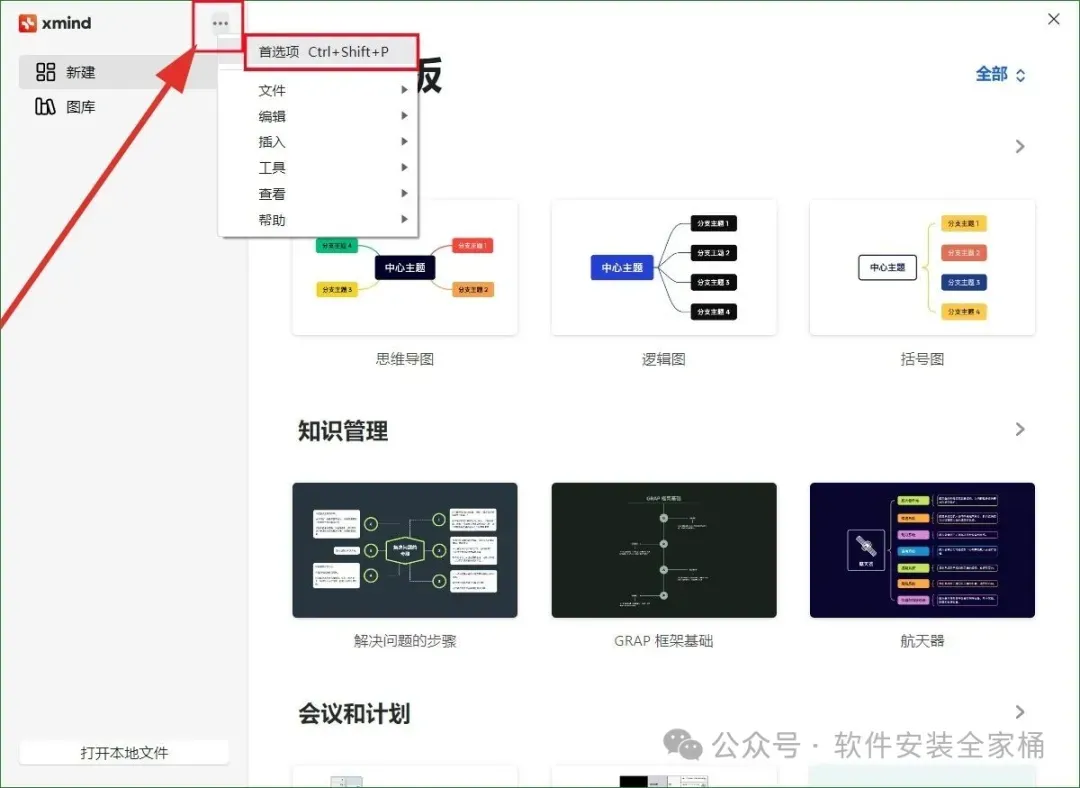Image resolution: width=1080 pixels, height=788 pixels.
Task: Click the 会议和计划 section heading
Action: pos(354,714)
